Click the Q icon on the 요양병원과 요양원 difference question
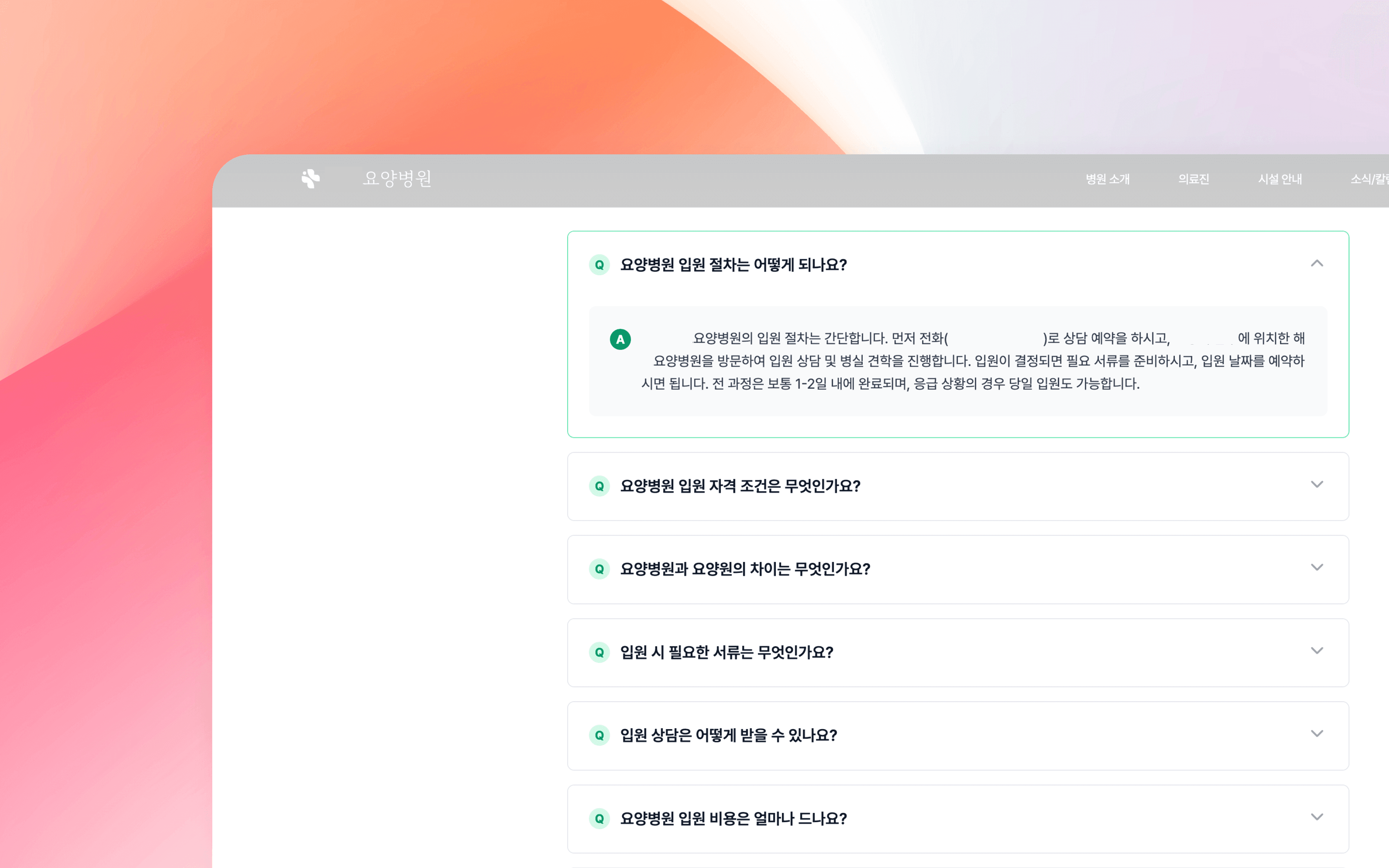 599,570
